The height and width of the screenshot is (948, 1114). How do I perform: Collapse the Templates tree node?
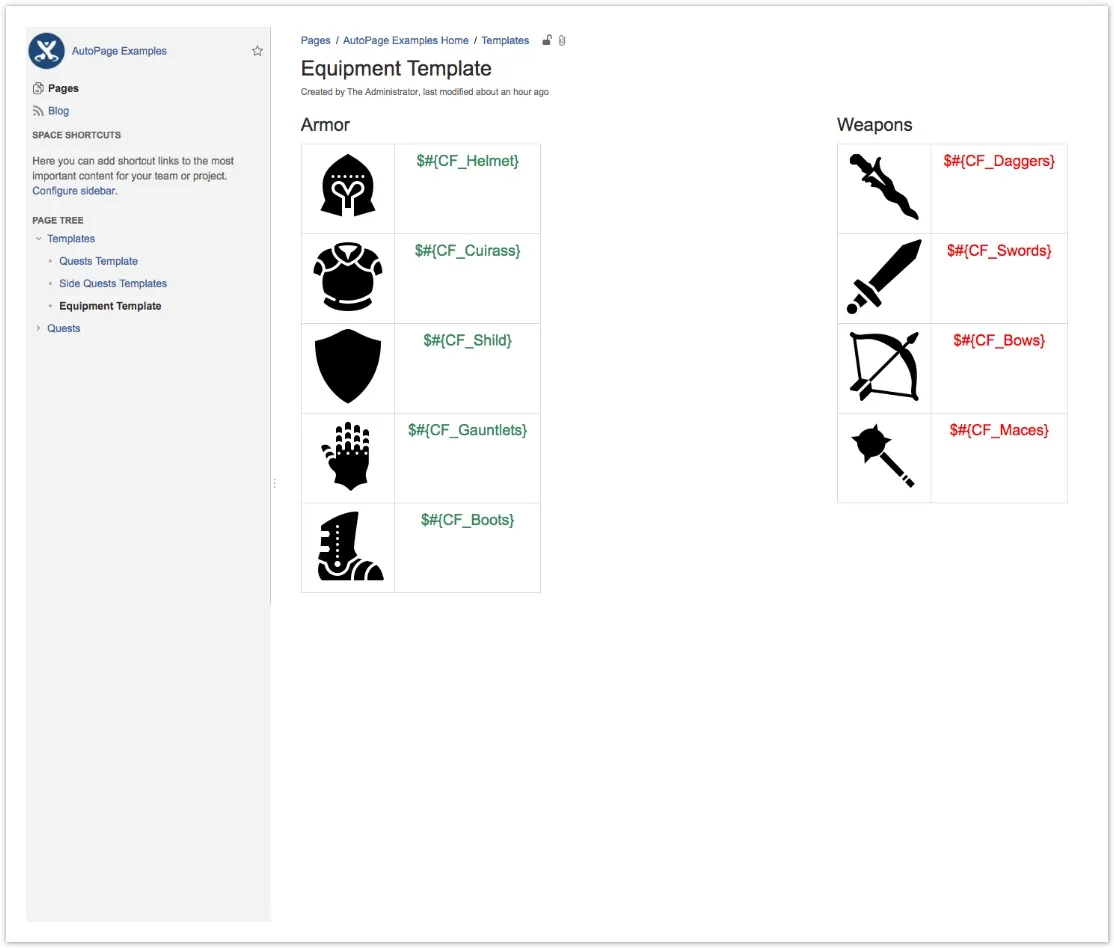(x=38, y=239)
